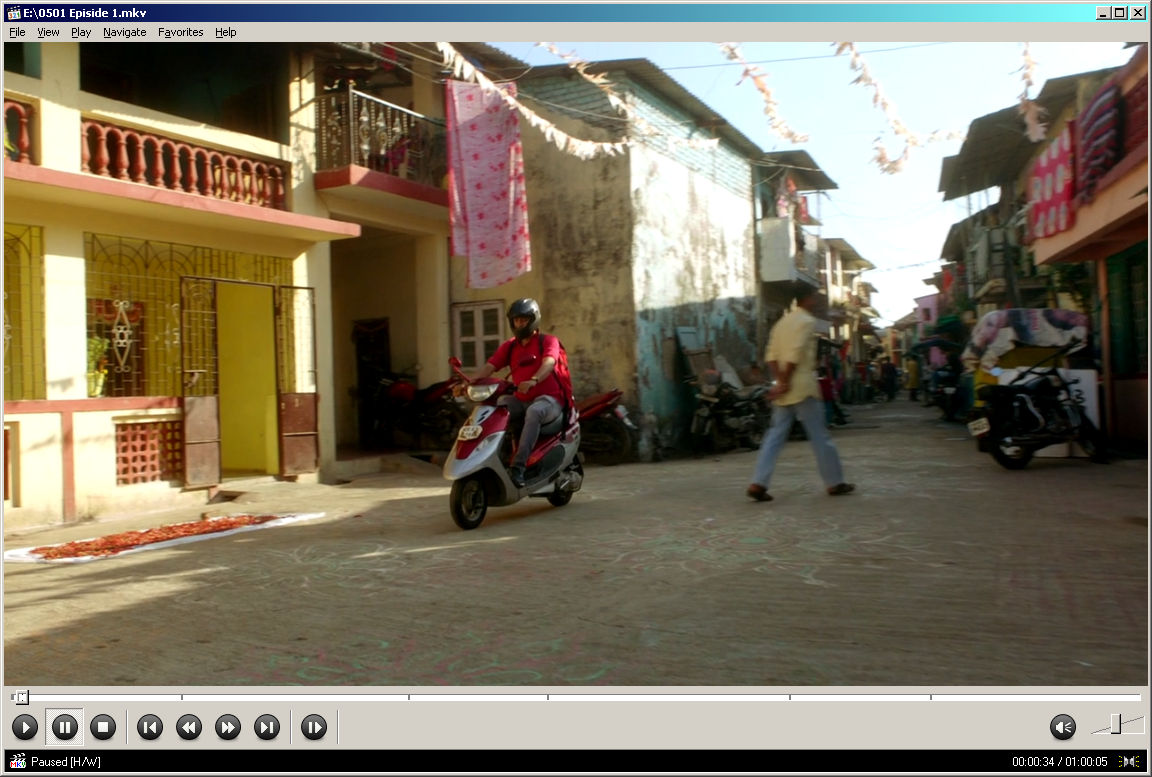Maximize the player window

(1119, 12)
